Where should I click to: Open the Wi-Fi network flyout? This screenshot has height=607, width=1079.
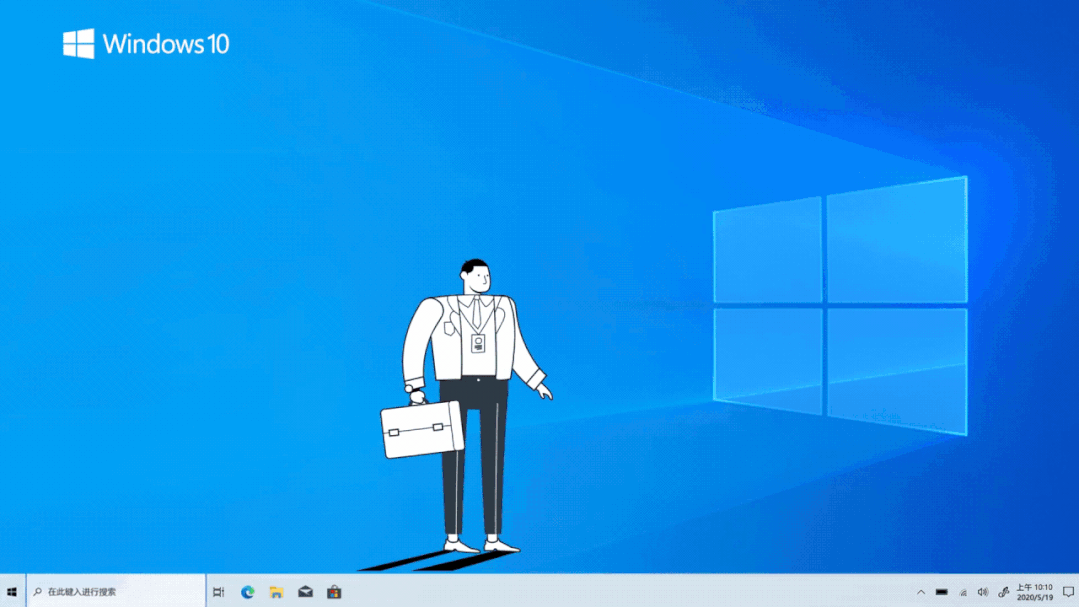pos(963,592)
